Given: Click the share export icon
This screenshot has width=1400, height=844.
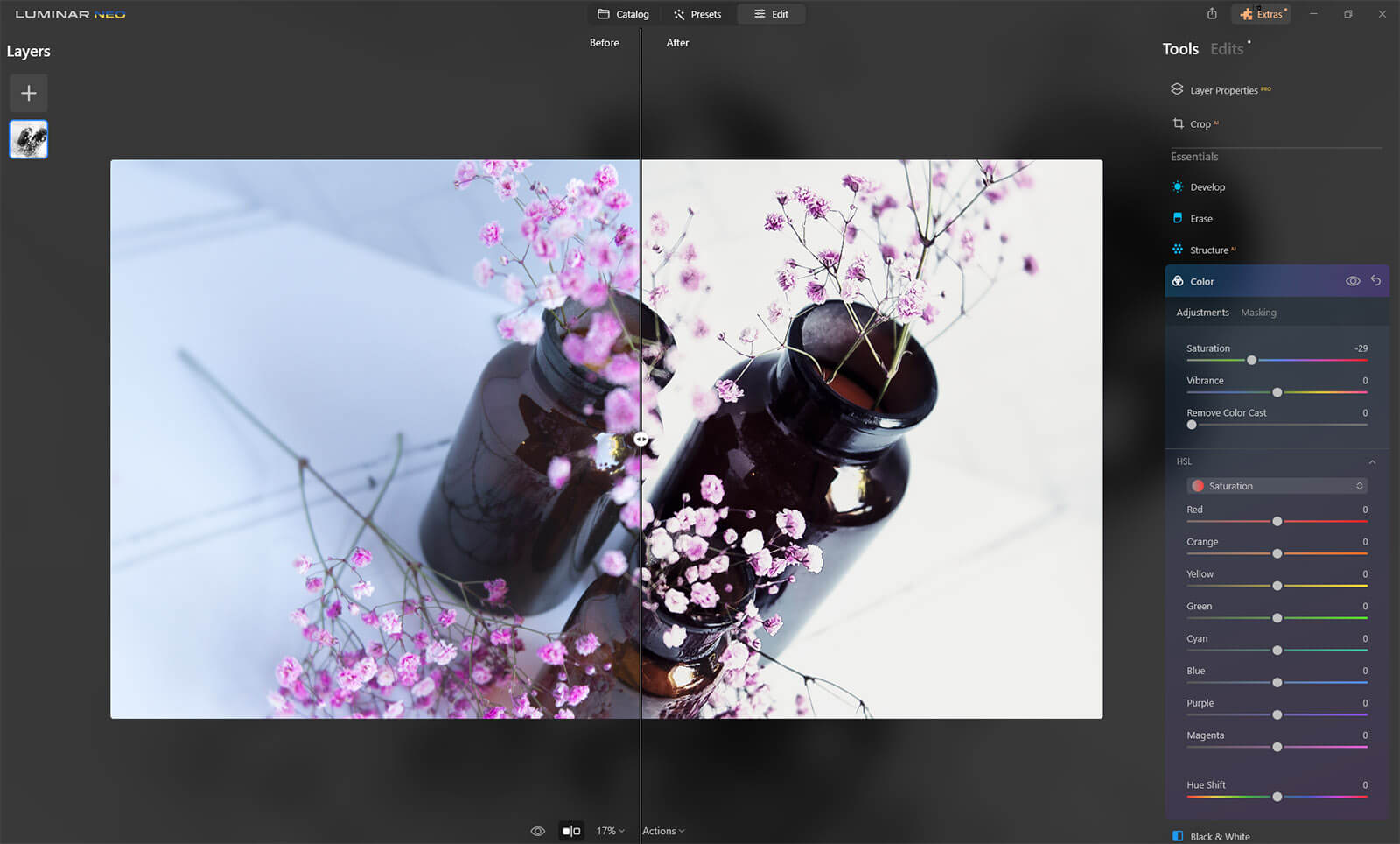Looking at the screenshot, I should point(1212,14).
